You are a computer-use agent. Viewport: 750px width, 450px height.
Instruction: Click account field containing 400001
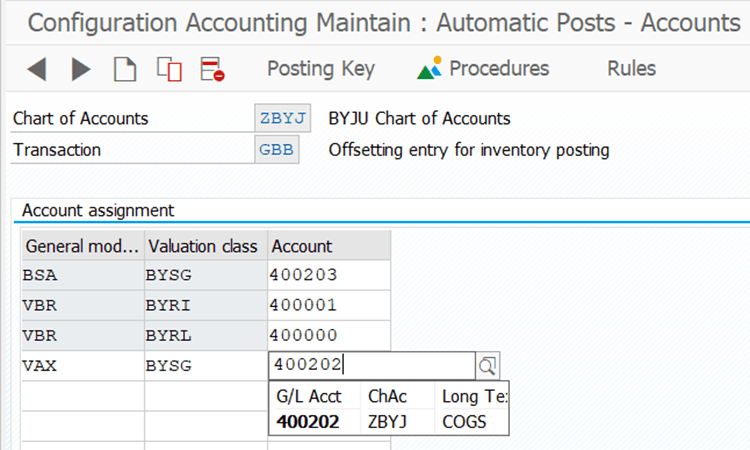tap(328, 305)
